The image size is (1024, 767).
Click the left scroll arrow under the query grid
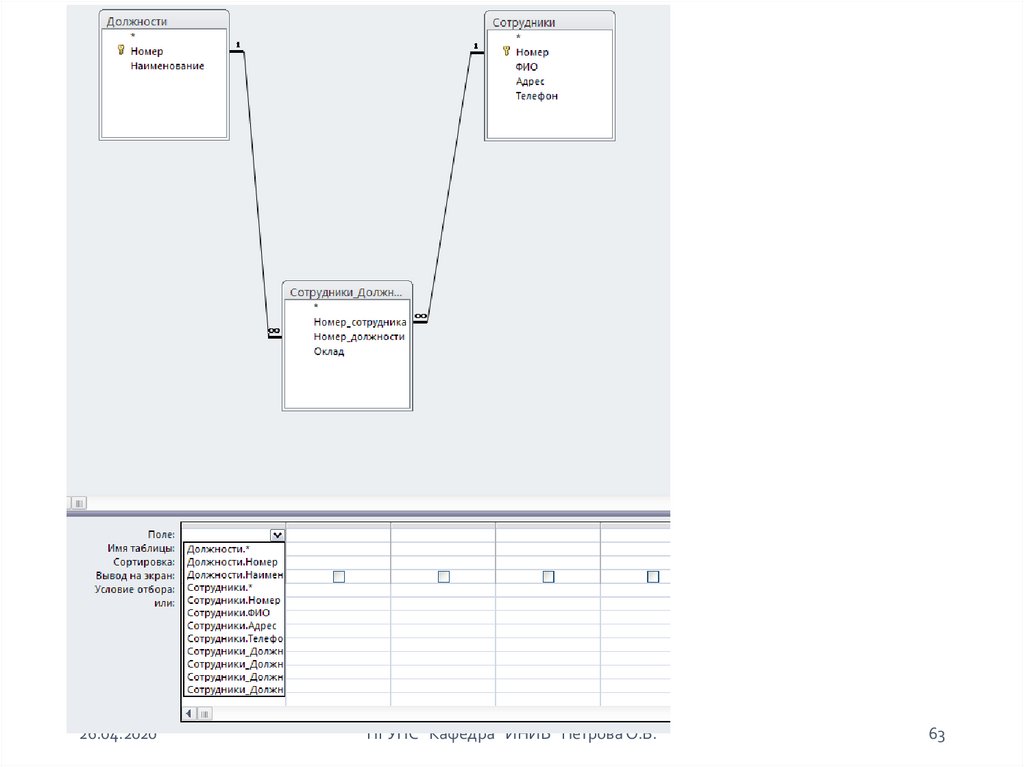(x=190, y=714)
